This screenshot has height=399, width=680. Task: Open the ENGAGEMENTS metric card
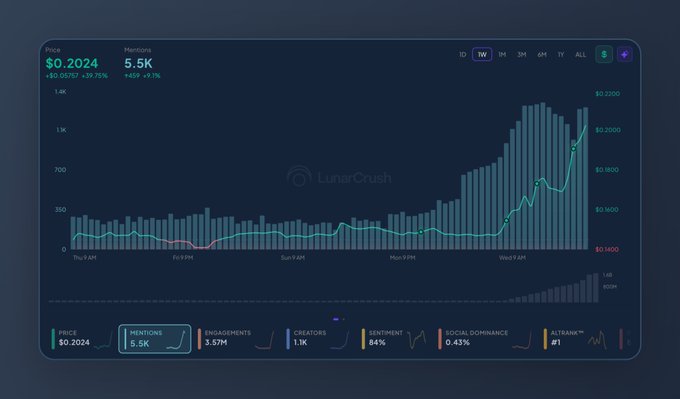[236, 339]
